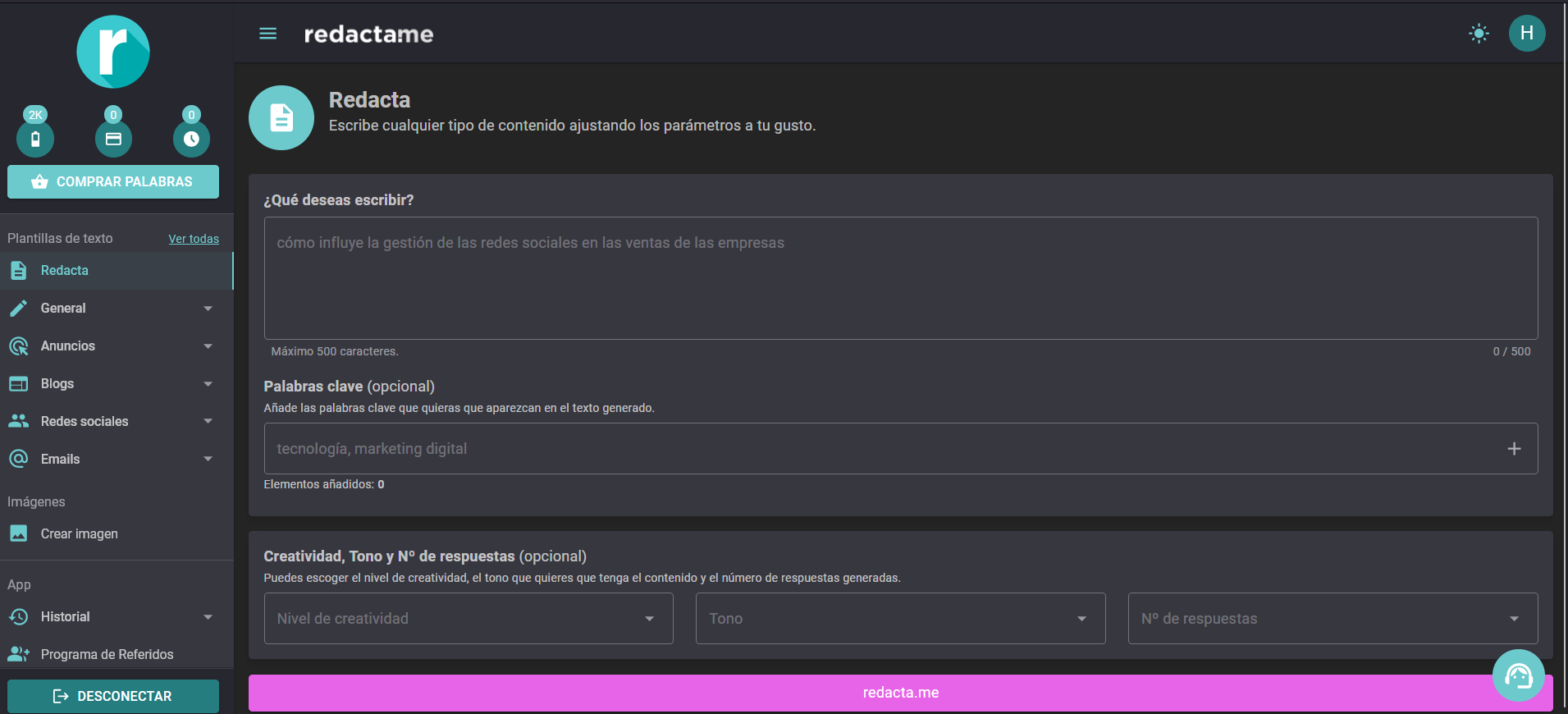Open the Tono dropdown
Viewport: 1568px width, 714px height.
(900, 619)
